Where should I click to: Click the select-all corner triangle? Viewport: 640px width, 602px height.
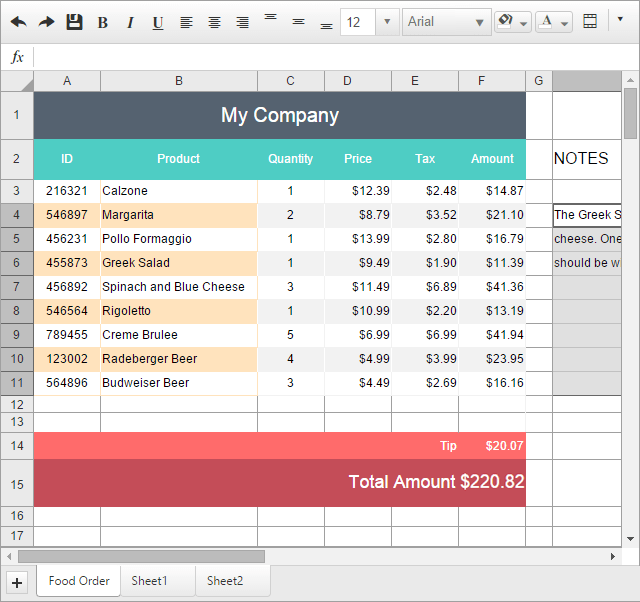tap(17, 81)
